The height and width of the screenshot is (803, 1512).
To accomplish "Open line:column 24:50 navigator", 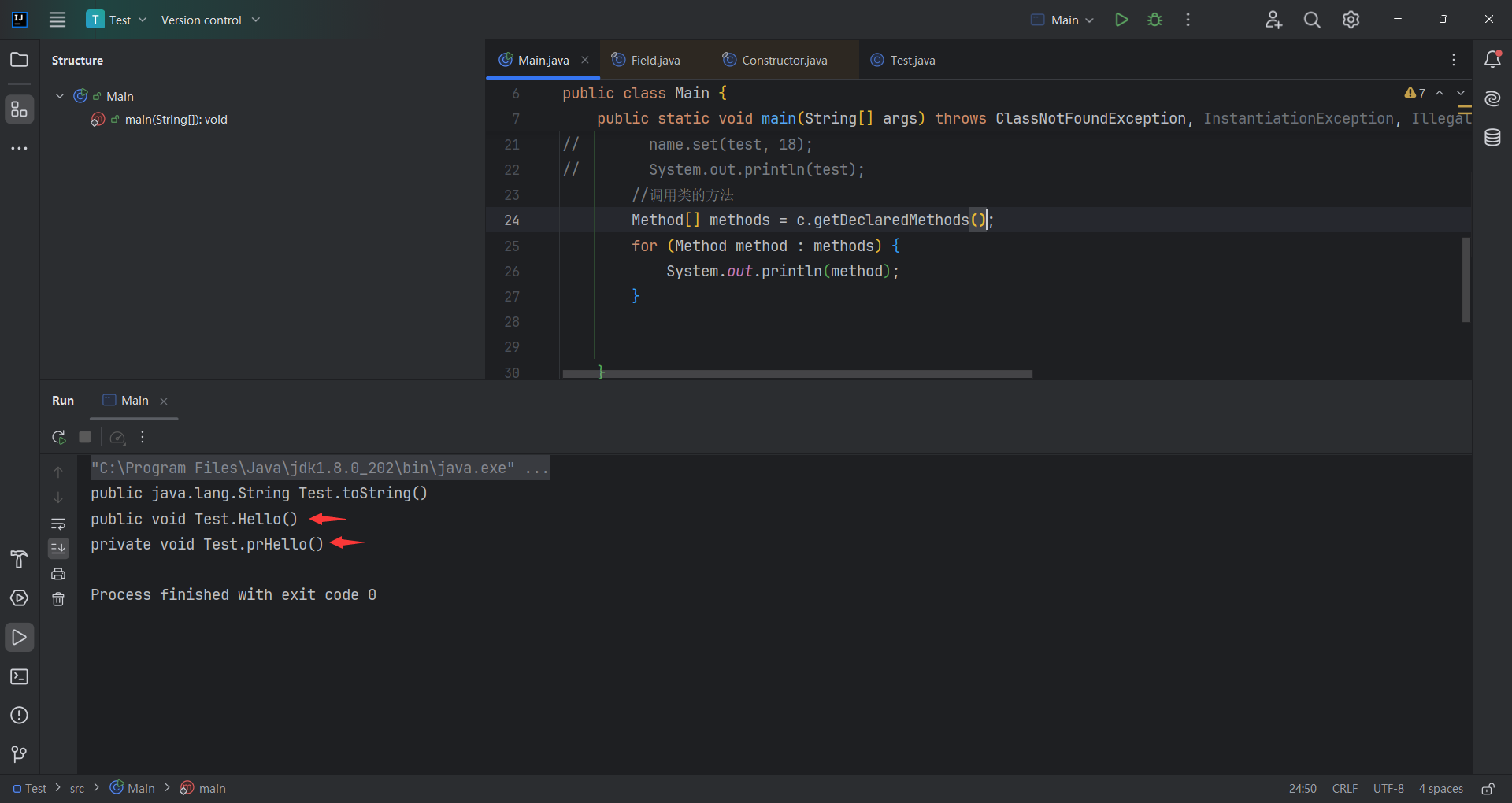I will coord(1303,788).
